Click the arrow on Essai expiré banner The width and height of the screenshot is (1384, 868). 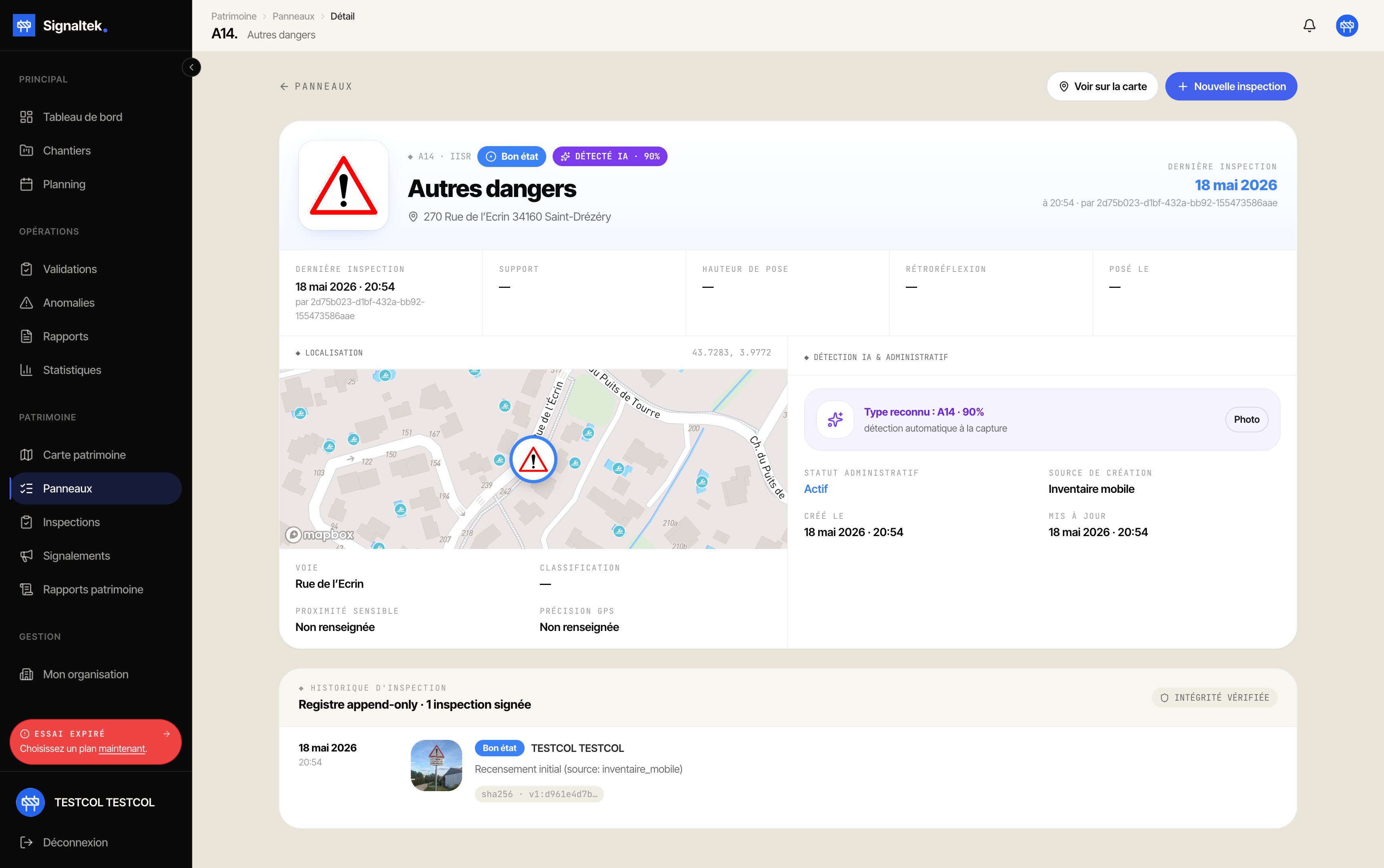coord(167,733)
